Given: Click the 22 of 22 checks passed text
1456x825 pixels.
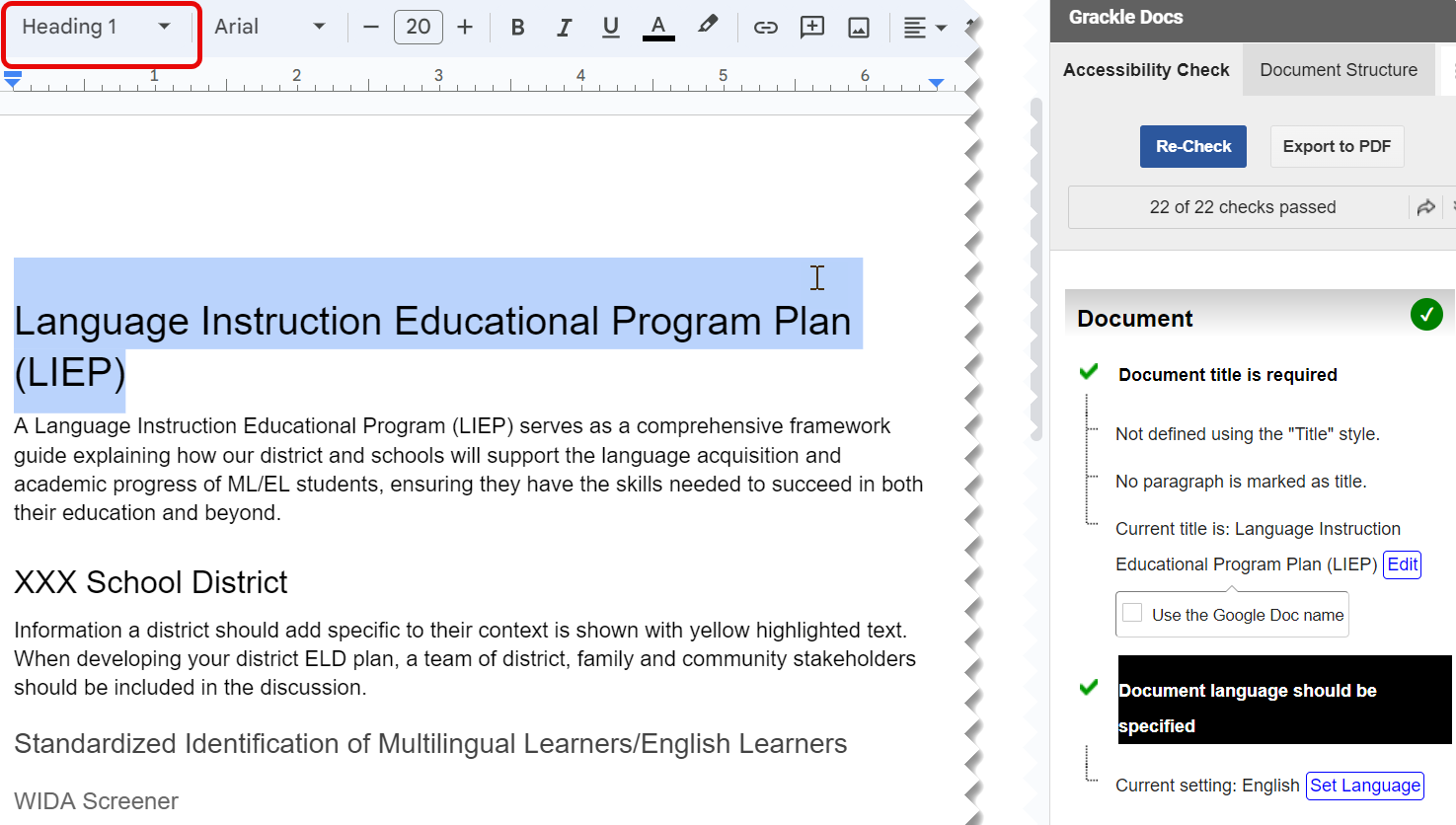Looking at the screenshot, I should click(1243, 207).
